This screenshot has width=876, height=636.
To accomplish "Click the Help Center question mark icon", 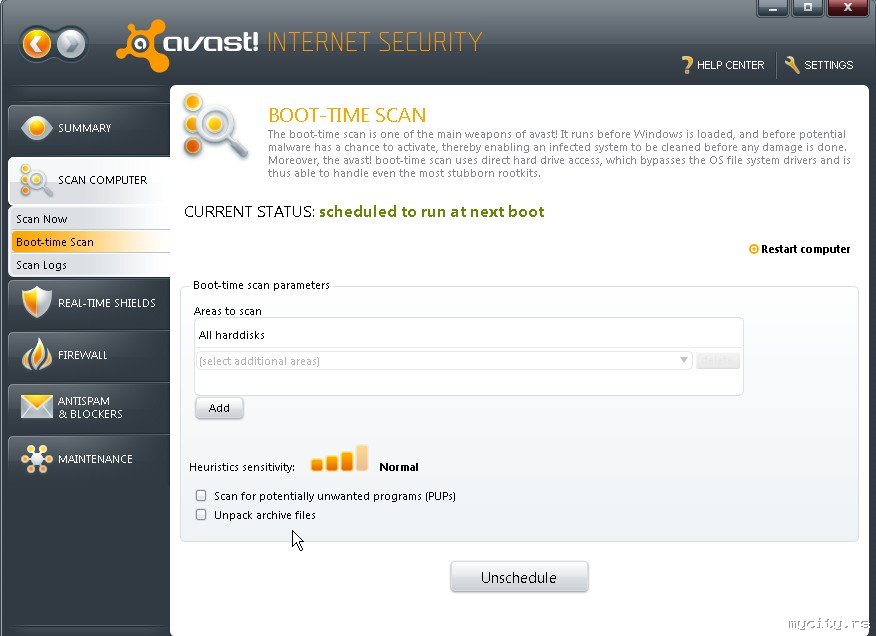I will point(687,65).
